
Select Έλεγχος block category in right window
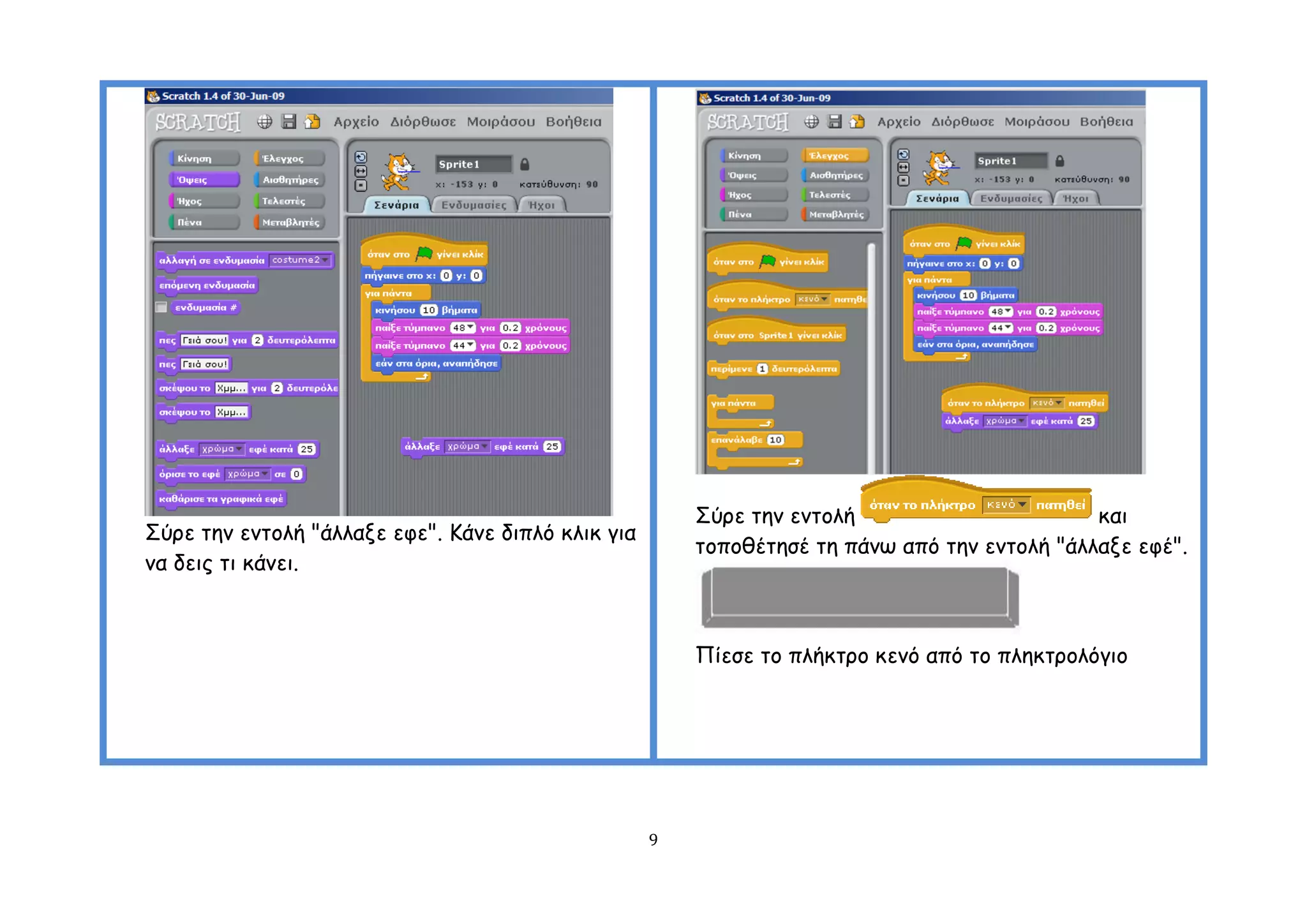pyautogui.click(x=835, y=155)
